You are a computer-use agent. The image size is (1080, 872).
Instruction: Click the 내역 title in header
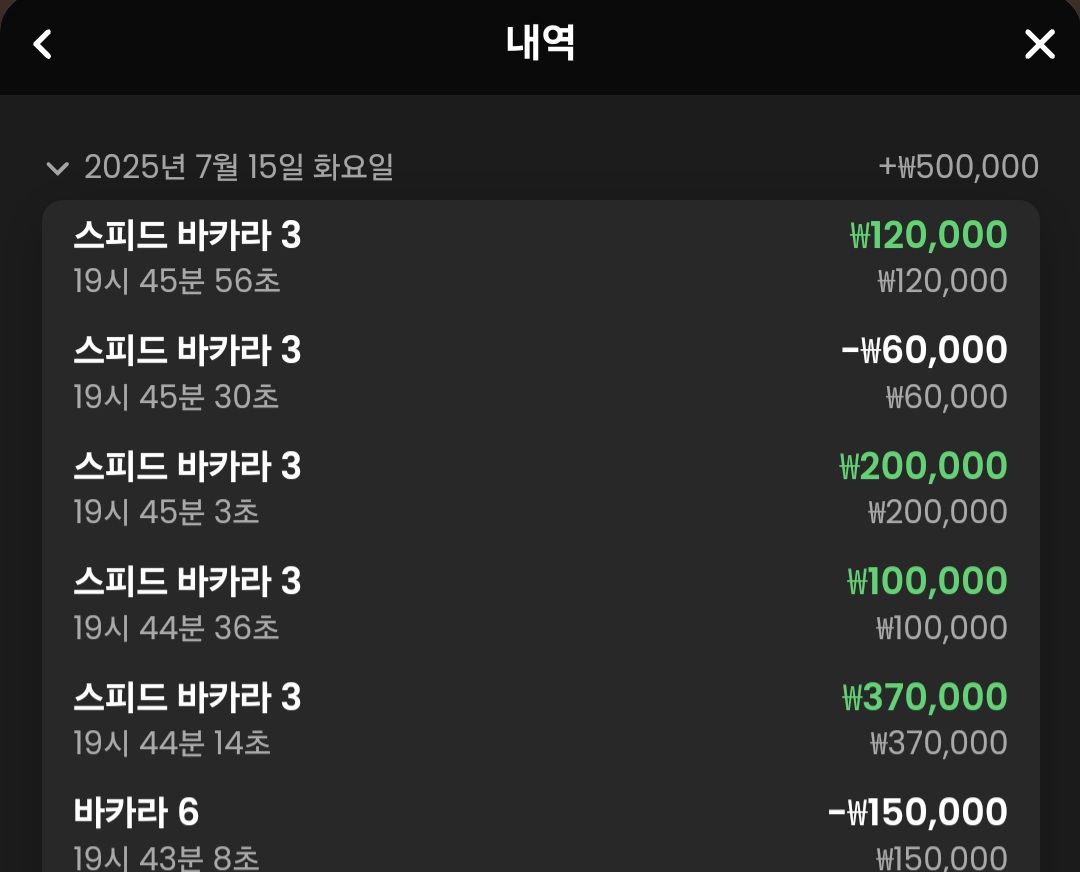(x=540, y=43)
